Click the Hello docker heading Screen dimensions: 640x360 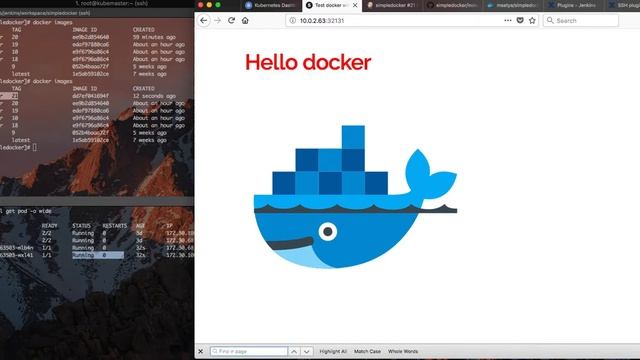[x=308, y=62]
